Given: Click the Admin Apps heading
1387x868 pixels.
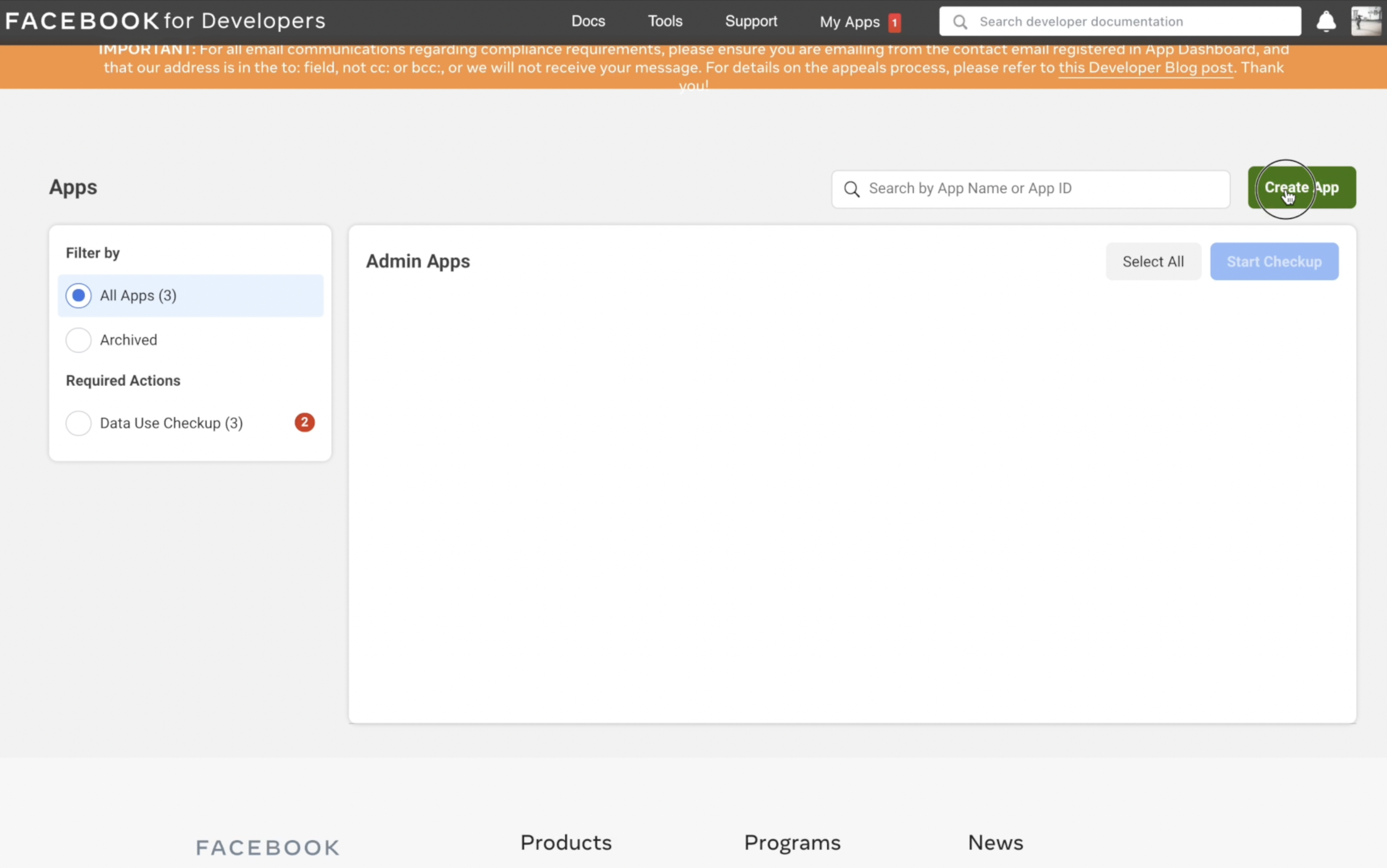Looking at the screenshot, I should pyautogui.click(x=418, y=261).
